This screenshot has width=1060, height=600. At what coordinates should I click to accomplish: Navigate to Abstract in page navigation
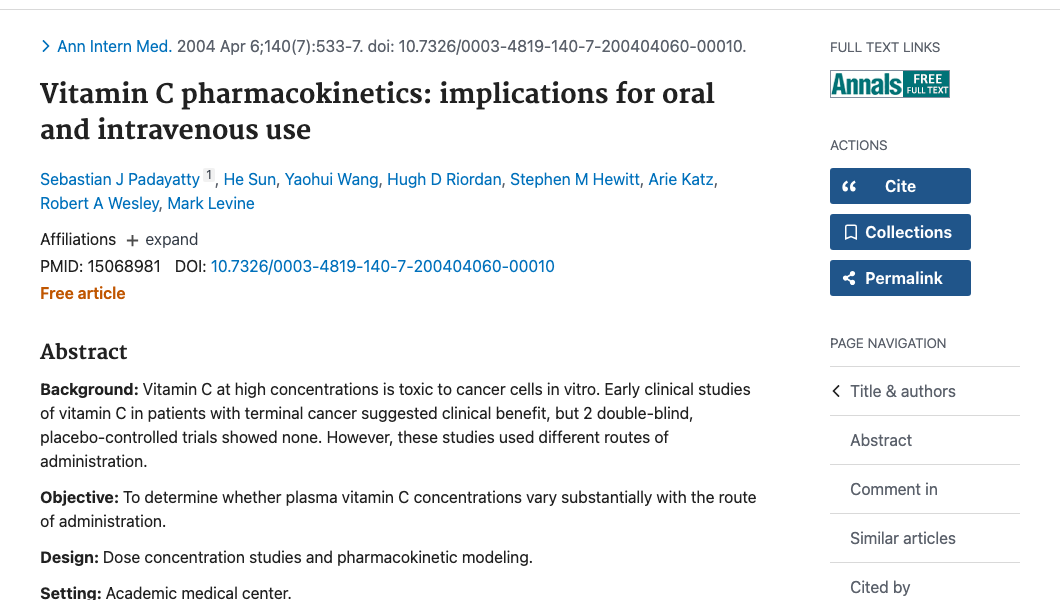[880, 440]
